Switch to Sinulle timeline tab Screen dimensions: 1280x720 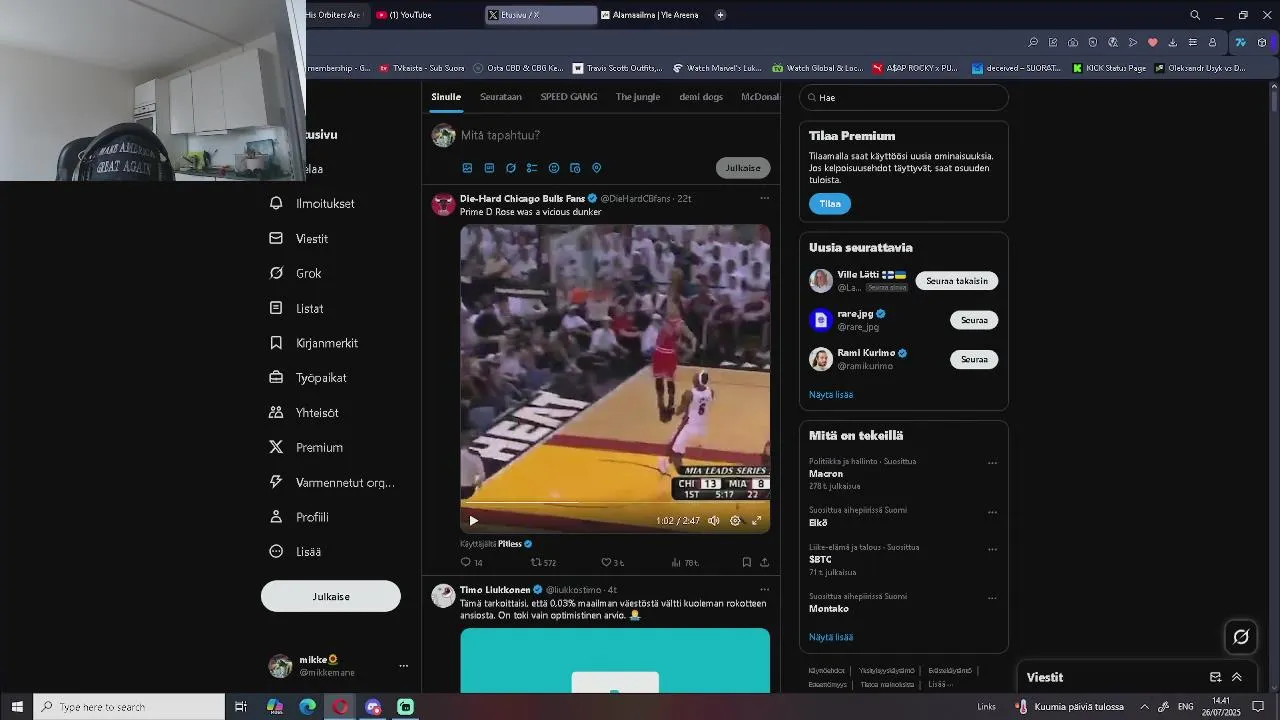tap(446, 97)
